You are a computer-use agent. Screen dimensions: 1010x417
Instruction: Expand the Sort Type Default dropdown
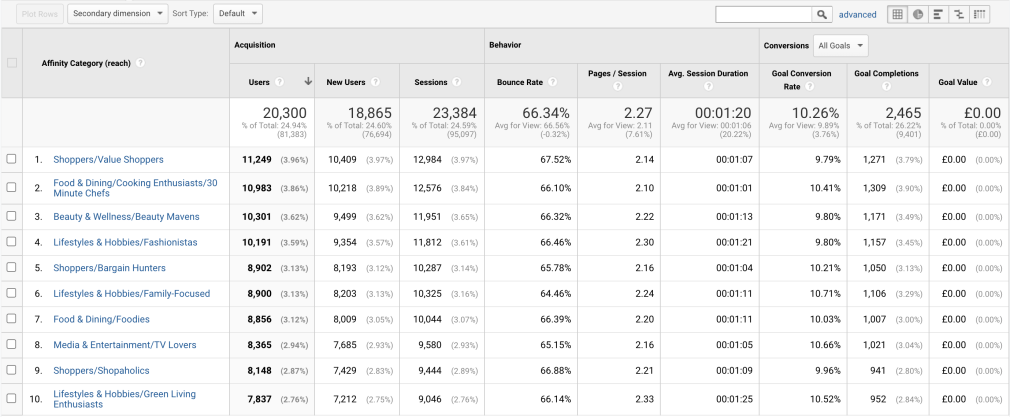click(238, 14)
